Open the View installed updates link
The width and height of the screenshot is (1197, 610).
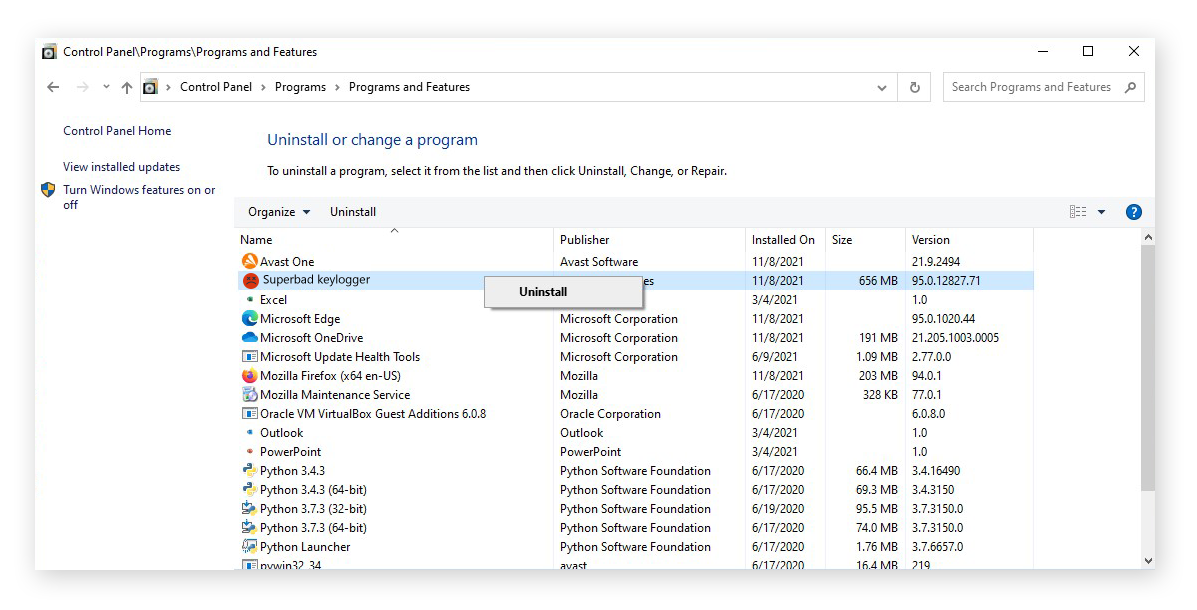pyautogui.click(x=121, y=166)
